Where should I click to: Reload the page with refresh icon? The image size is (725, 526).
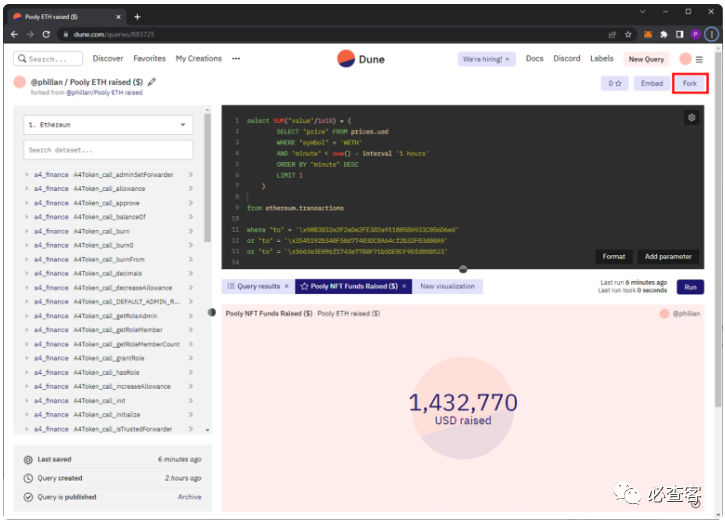(x=46, y=34)
